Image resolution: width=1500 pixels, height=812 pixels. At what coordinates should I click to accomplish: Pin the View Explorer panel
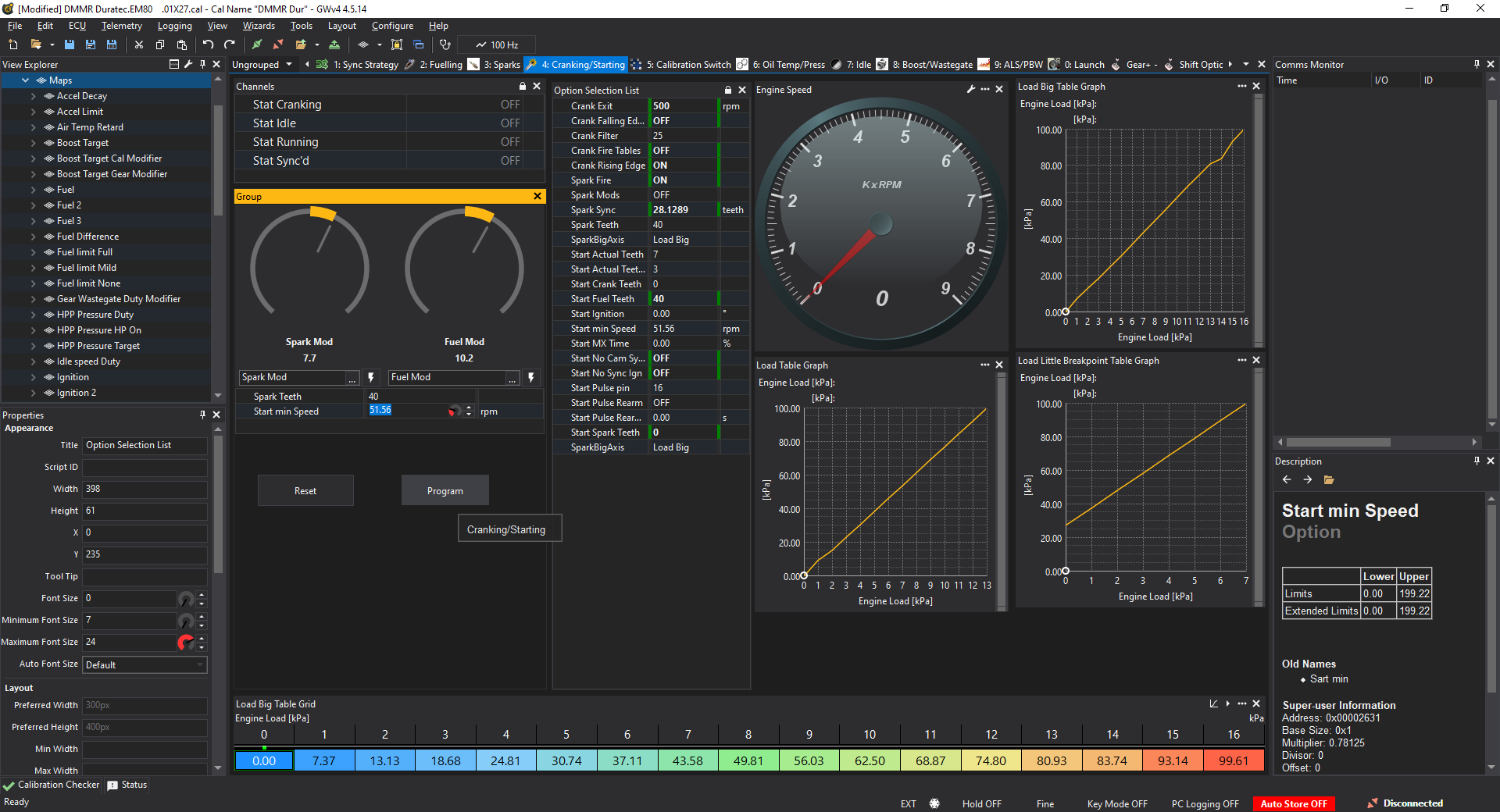(x=203, y=64)
